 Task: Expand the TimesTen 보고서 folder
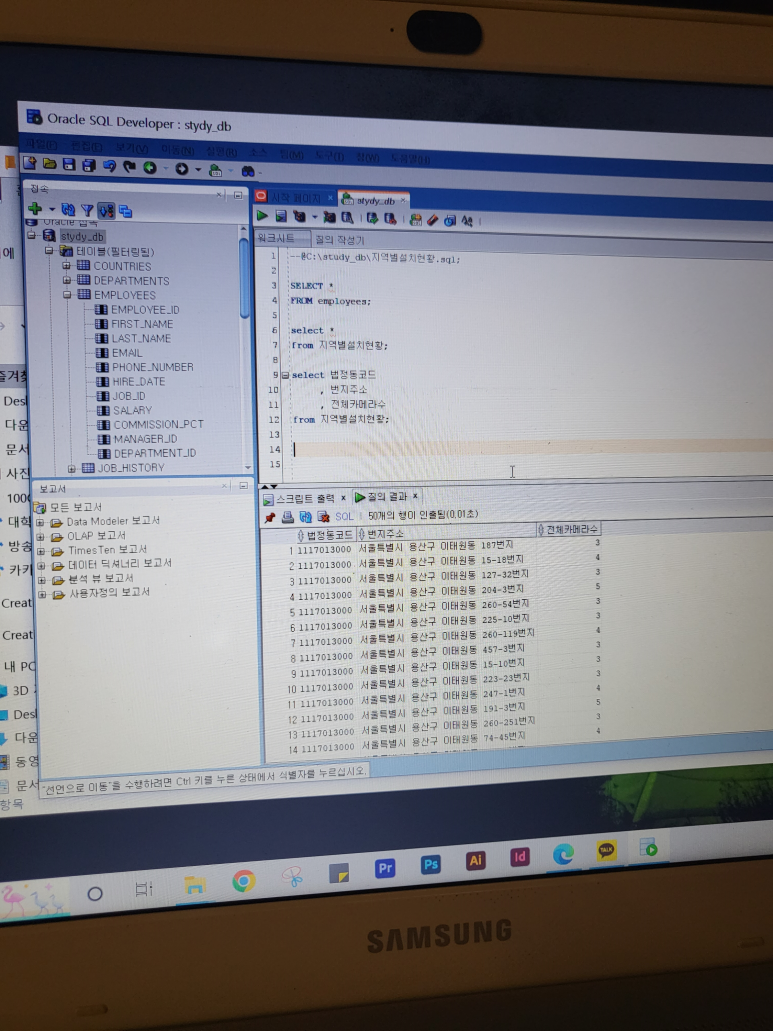(41, 551)
